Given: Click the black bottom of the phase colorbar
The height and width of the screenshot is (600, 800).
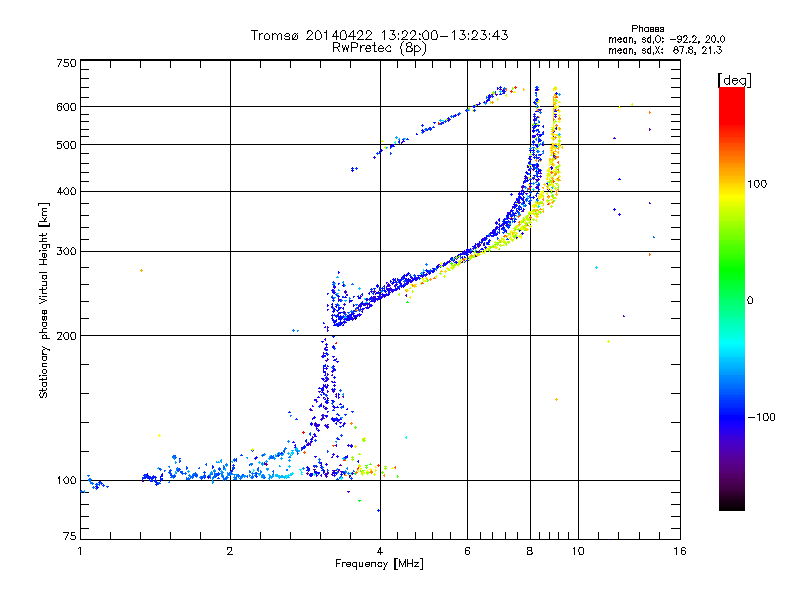Looking at the screenshot, I should coord(732,504).
